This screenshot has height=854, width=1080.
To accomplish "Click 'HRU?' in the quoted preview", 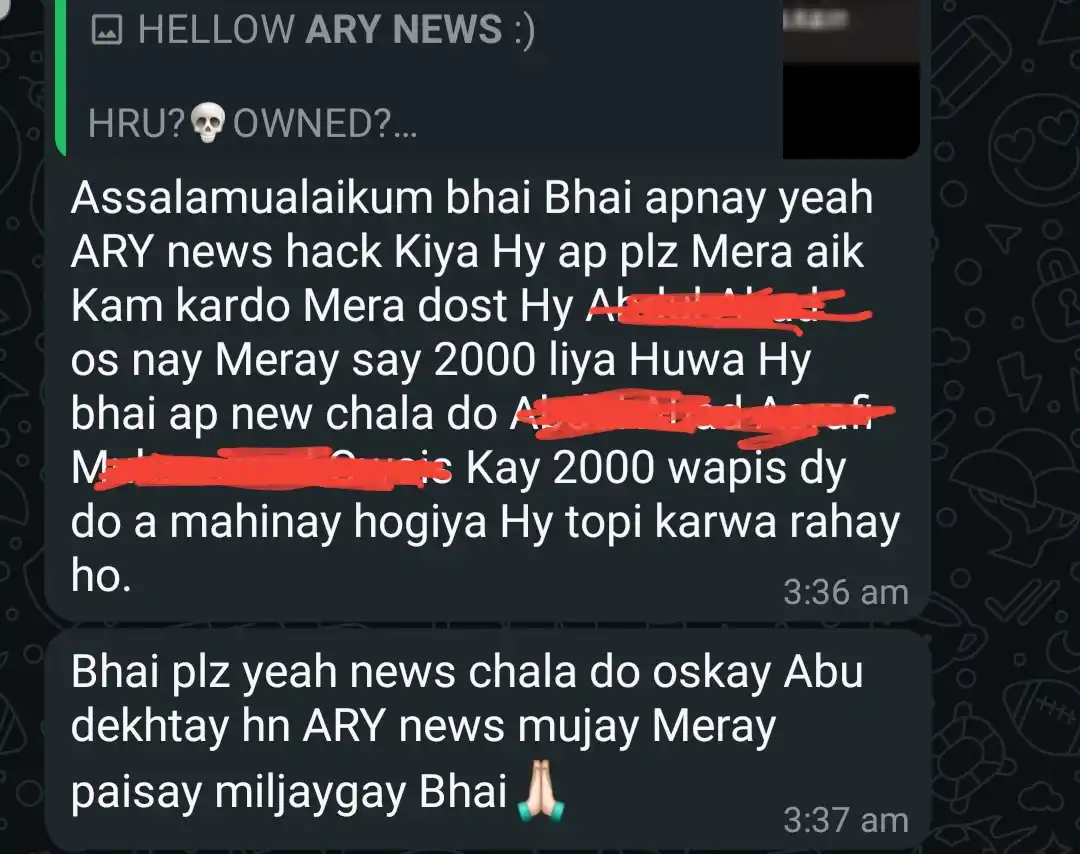I will 136,124.
